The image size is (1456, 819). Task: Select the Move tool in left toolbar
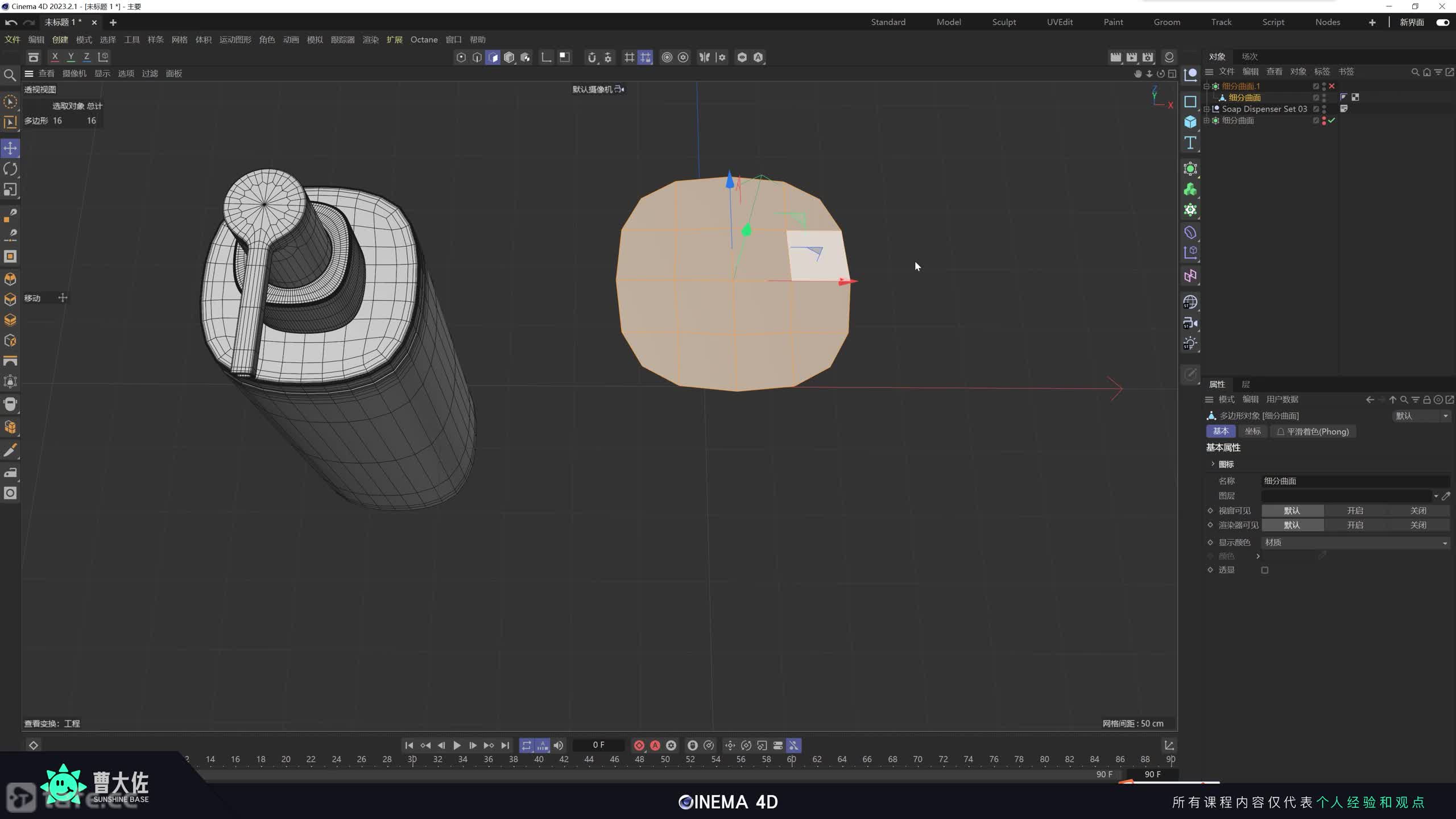[10, 148]
